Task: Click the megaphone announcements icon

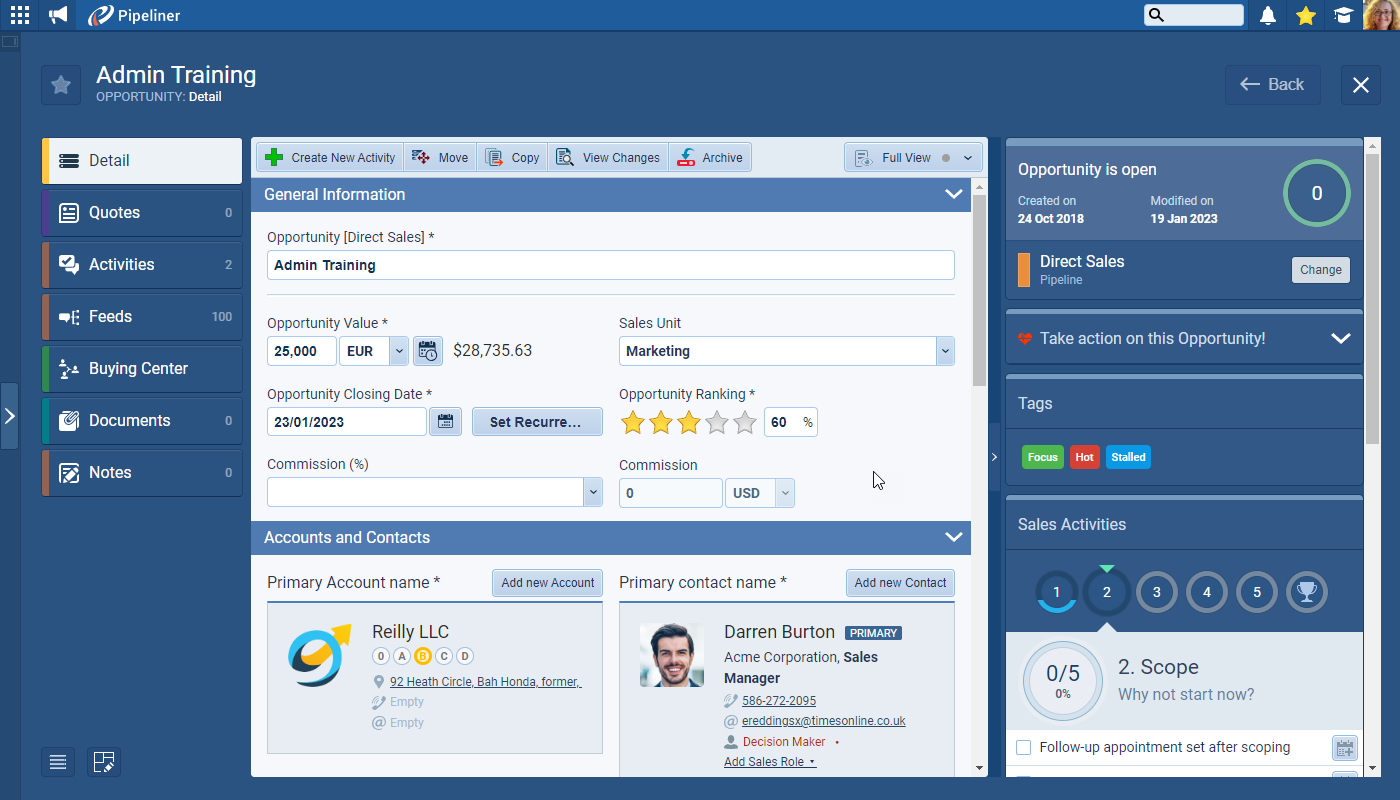Action: pos(58,15)
